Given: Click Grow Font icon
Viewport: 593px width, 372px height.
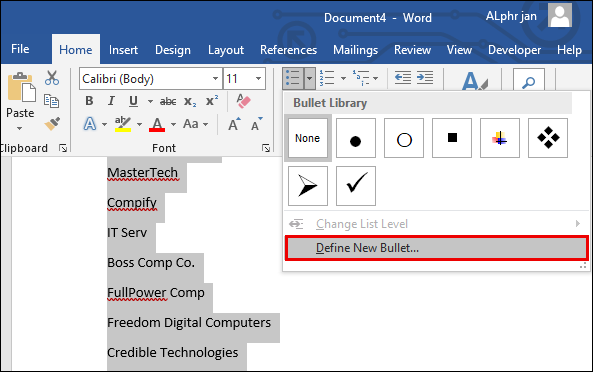Looking at the screenshot, I should point(234,124).
